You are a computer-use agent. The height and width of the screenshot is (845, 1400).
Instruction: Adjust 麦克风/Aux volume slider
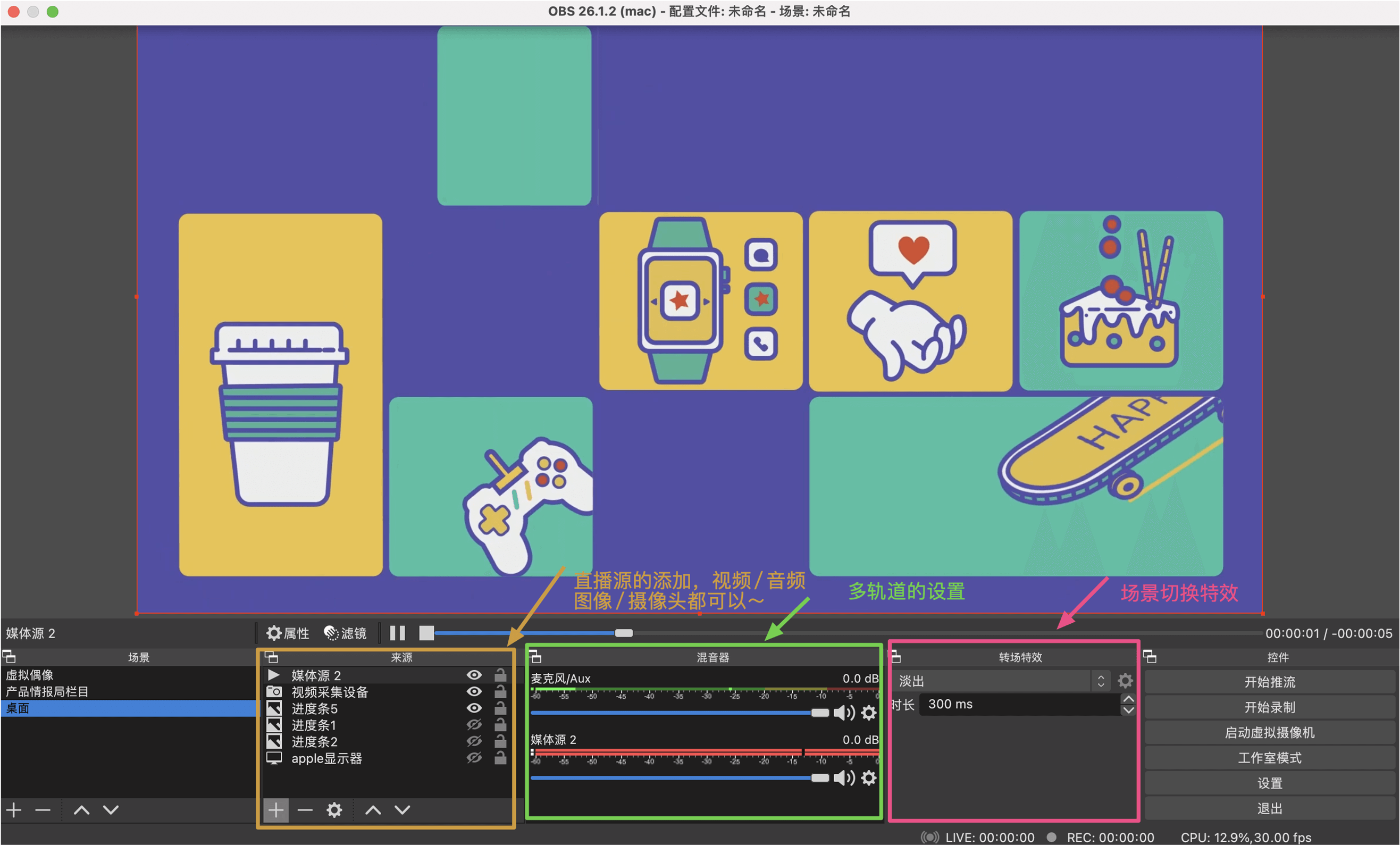819,713
